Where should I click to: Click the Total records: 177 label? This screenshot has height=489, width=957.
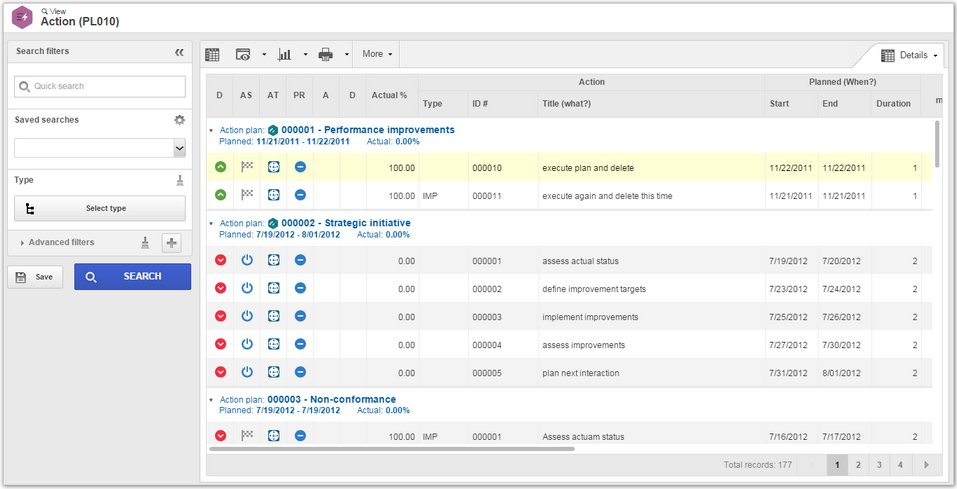click(x=757, y=465)
